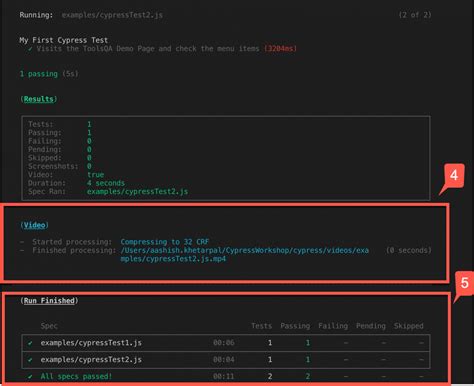Click the 00:06 time for cypressTest1.js
The height and width of the screenshot is (386, 474).
coord(224,343)
